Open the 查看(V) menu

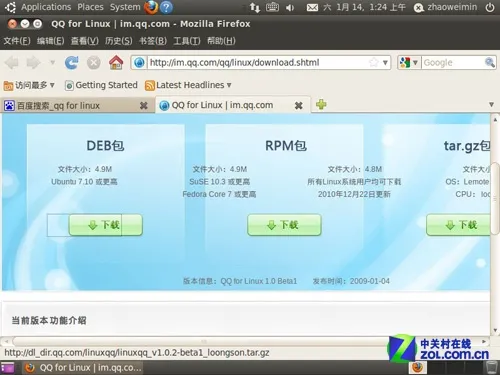85,41
